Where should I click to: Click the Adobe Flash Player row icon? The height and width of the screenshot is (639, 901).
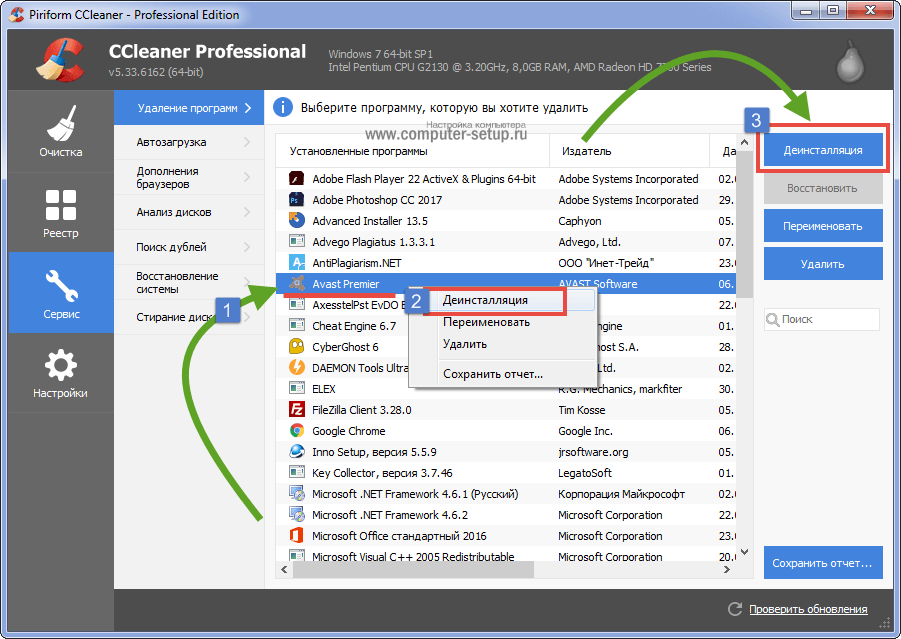[297, 179]
